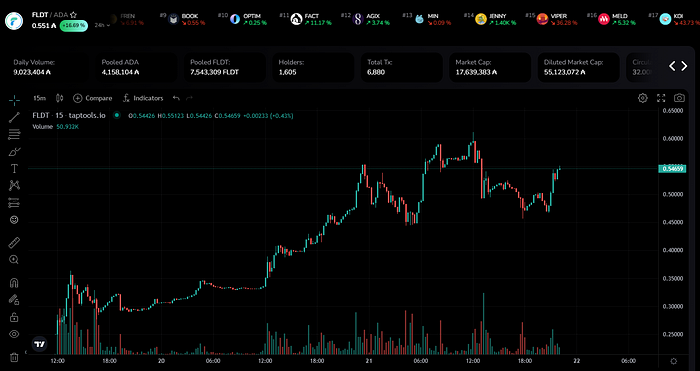Click the FLDT token logo
Image resolution: width=700 pixels, height=371 pixels.
point(14,21)
